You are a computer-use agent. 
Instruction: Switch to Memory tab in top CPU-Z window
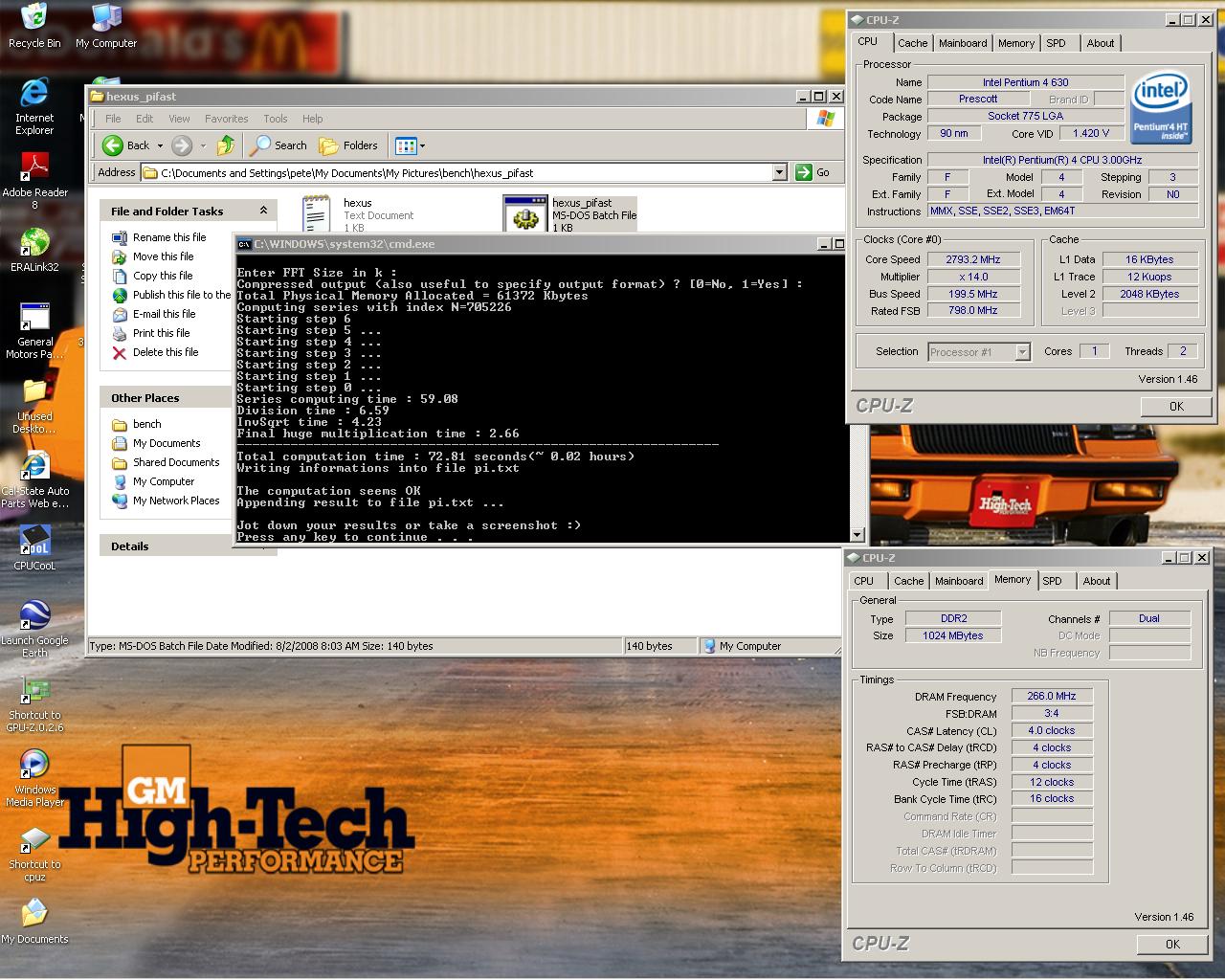[1016, 43]
